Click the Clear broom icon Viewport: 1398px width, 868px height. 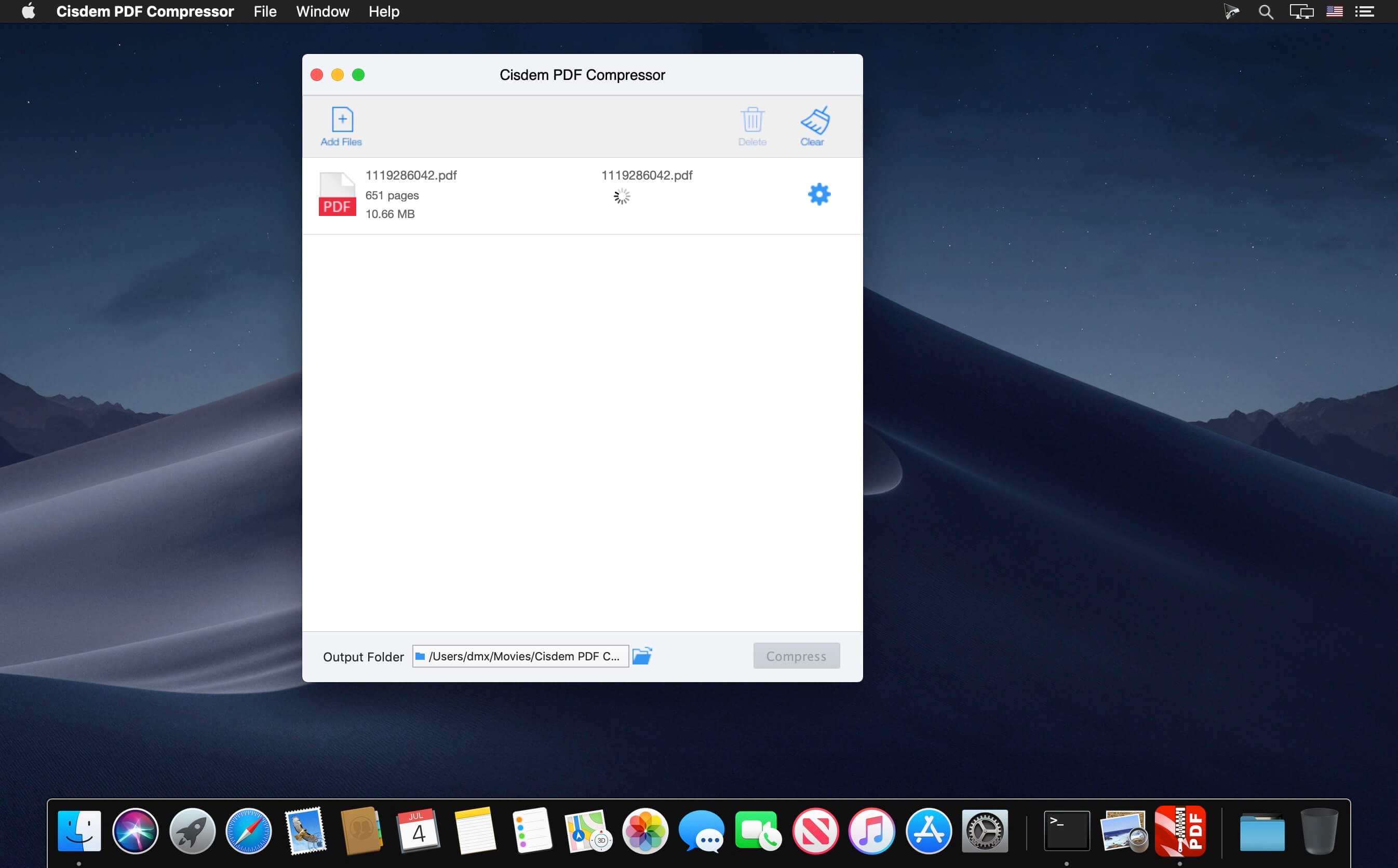click(x=814, y=120)
